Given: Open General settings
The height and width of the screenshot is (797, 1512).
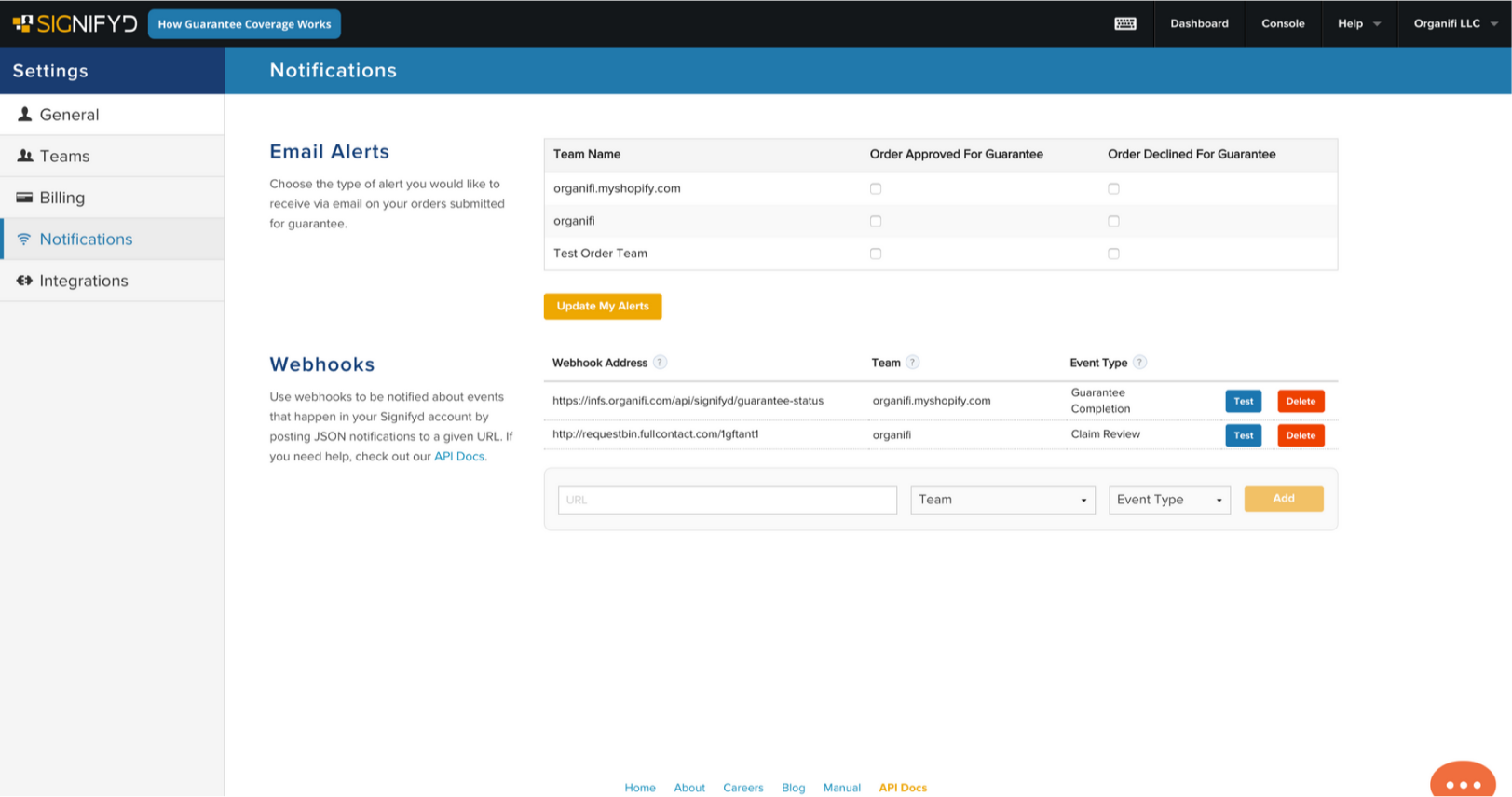Looking at the screenshot, I should (x=112, y=115).
